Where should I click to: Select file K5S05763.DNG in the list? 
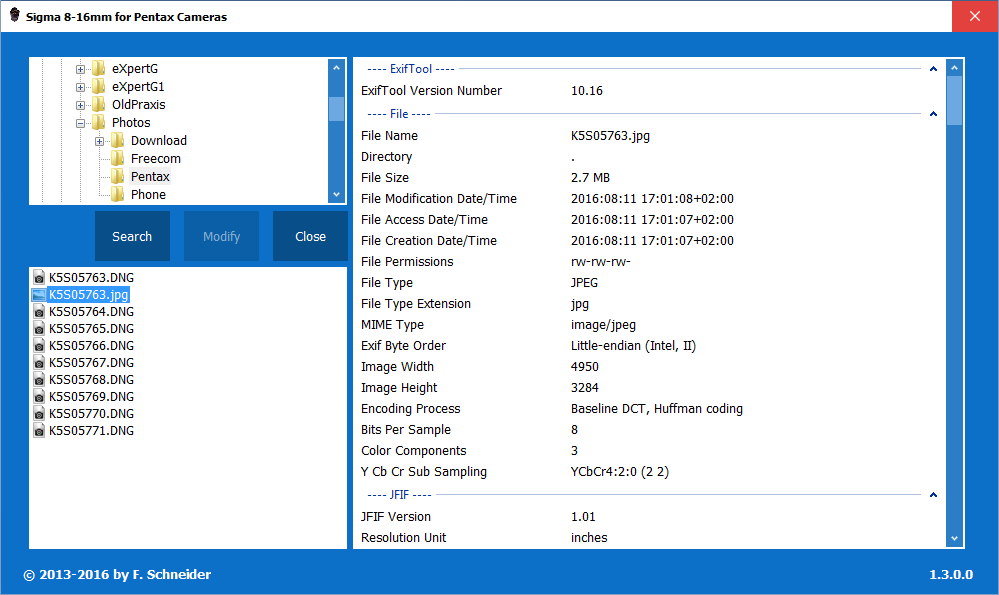[92, 278]
